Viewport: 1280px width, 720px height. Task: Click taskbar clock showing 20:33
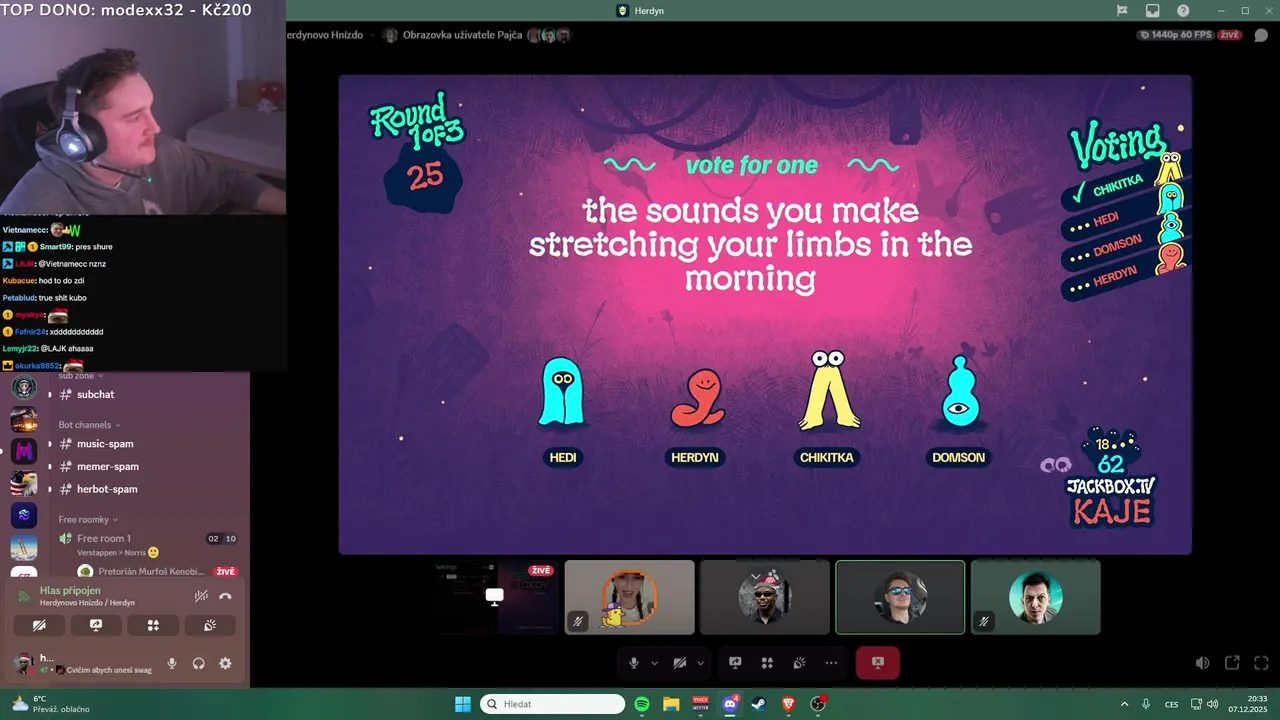1248,704
